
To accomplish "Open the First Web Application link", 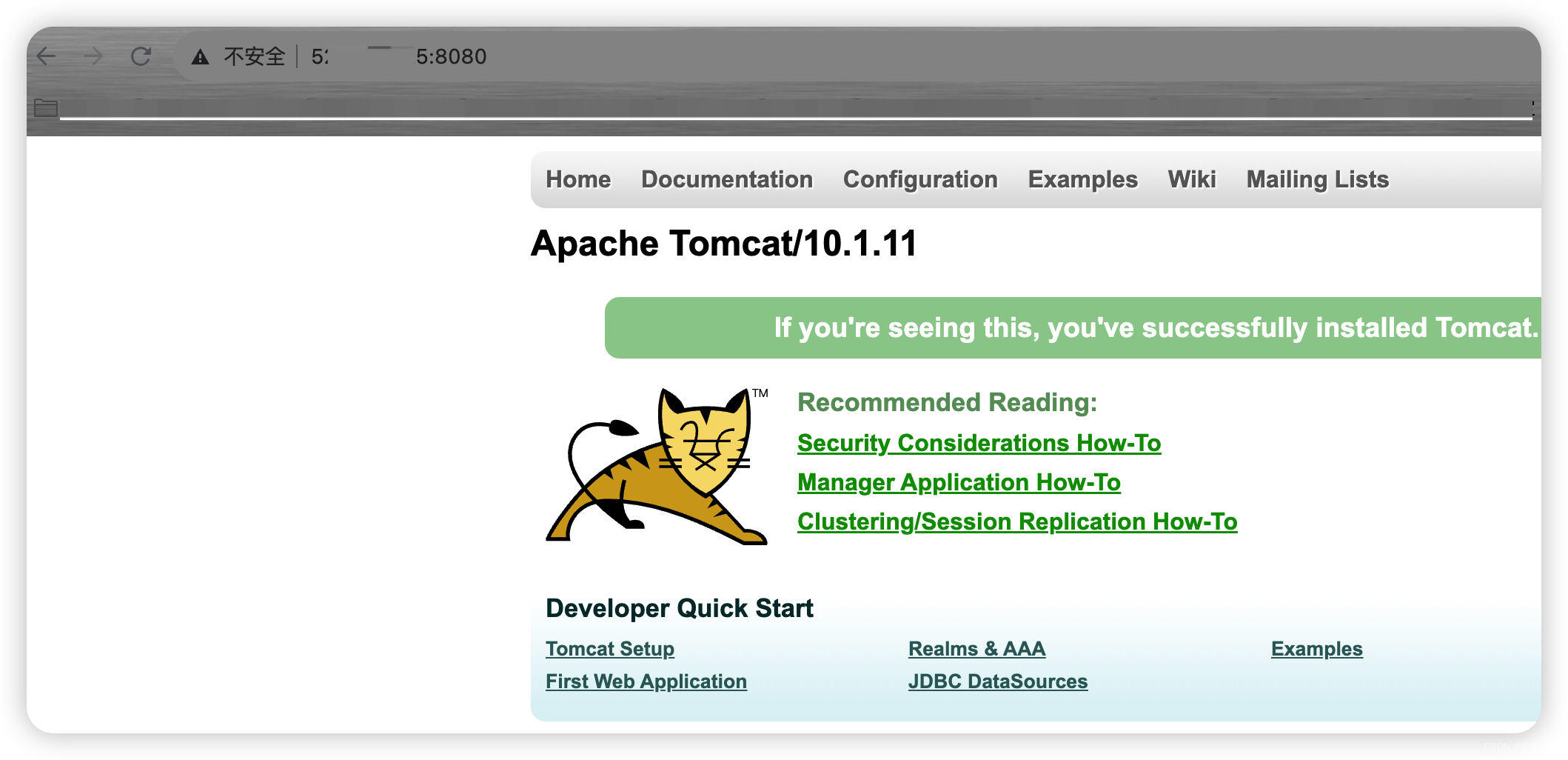I will pos(646,681).
